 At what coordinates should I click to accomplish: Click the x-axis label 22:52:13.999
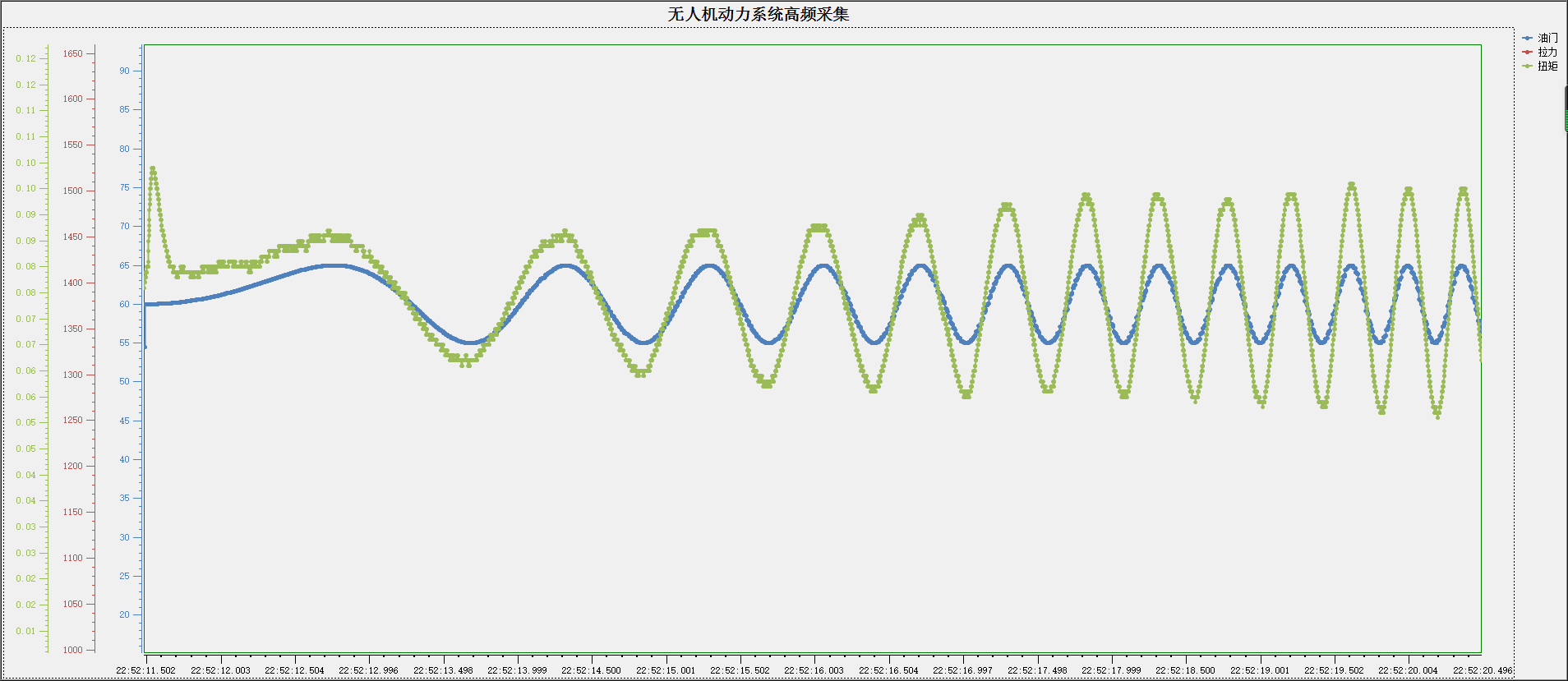pos(517,670)
